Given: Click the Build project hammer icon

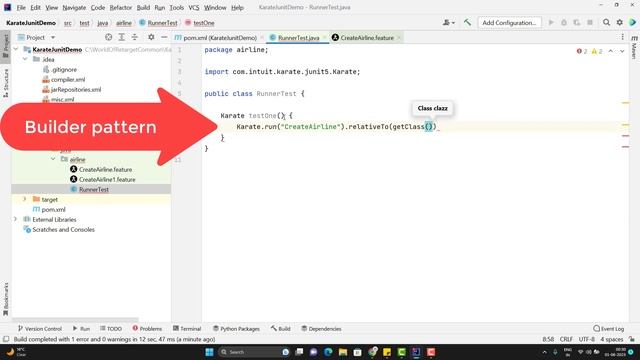Looking at the screenshot, I should [x=467, y=23].
